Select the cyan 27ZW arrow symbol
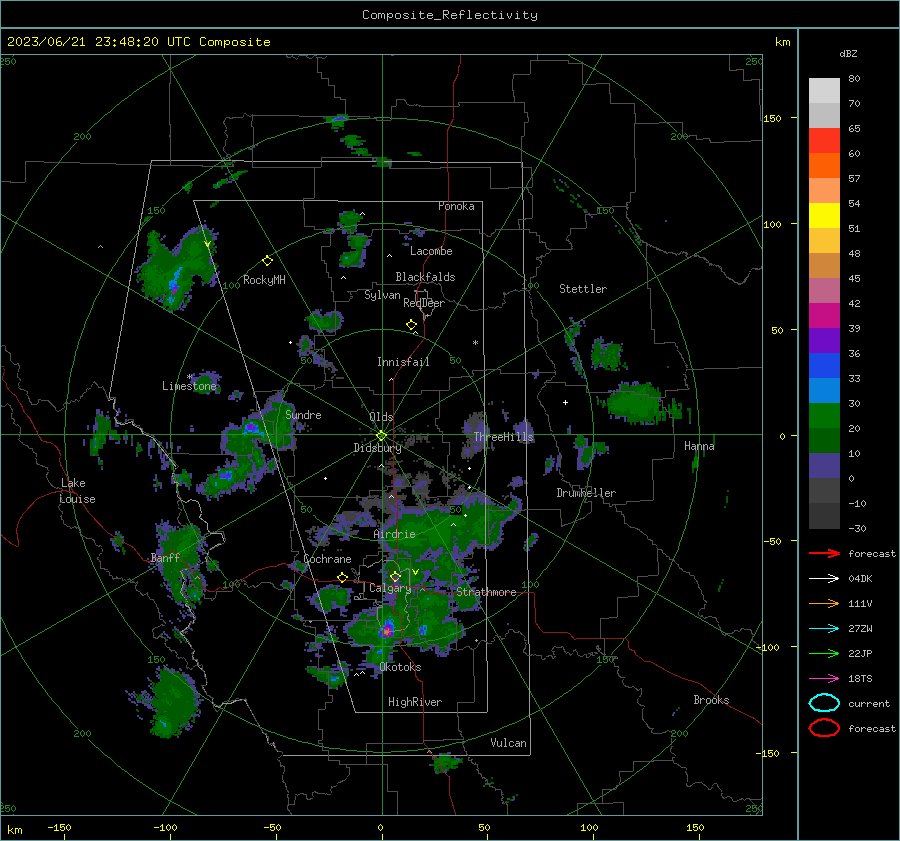 824,629
